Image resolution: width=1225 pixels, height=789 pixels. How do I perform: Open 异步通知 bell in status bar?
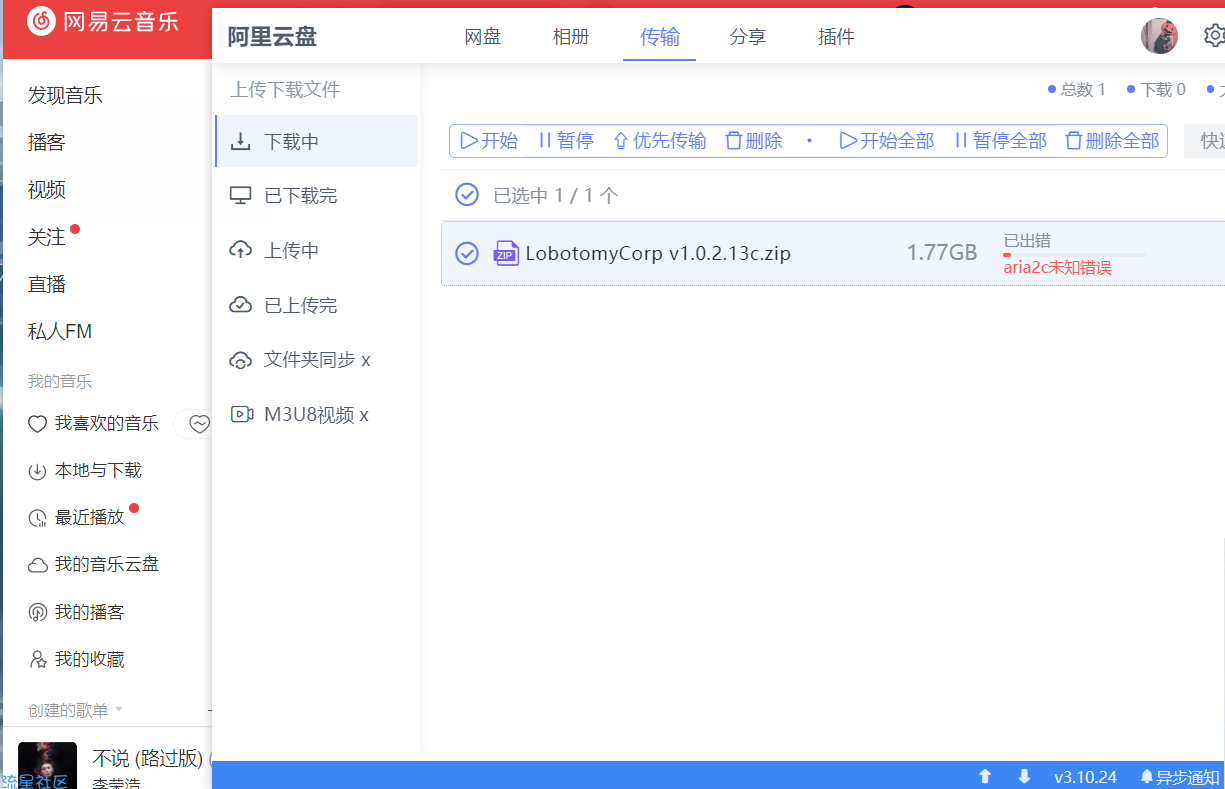pyautogui.click(x=1180, y=777)
